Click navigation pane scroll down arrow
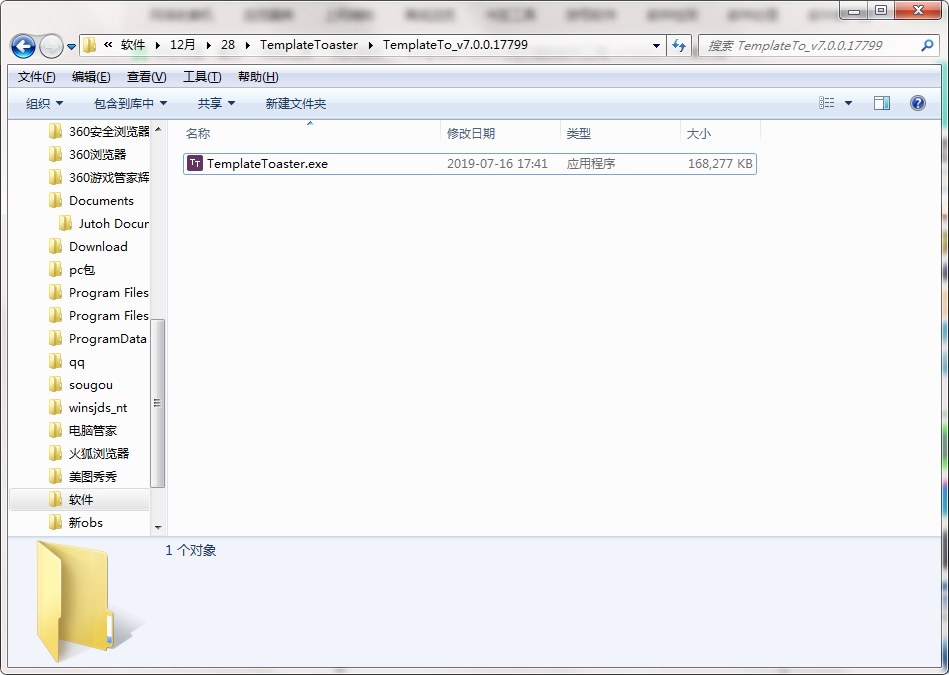This screenshot has width=949, height=675. [x=158, y=527]
